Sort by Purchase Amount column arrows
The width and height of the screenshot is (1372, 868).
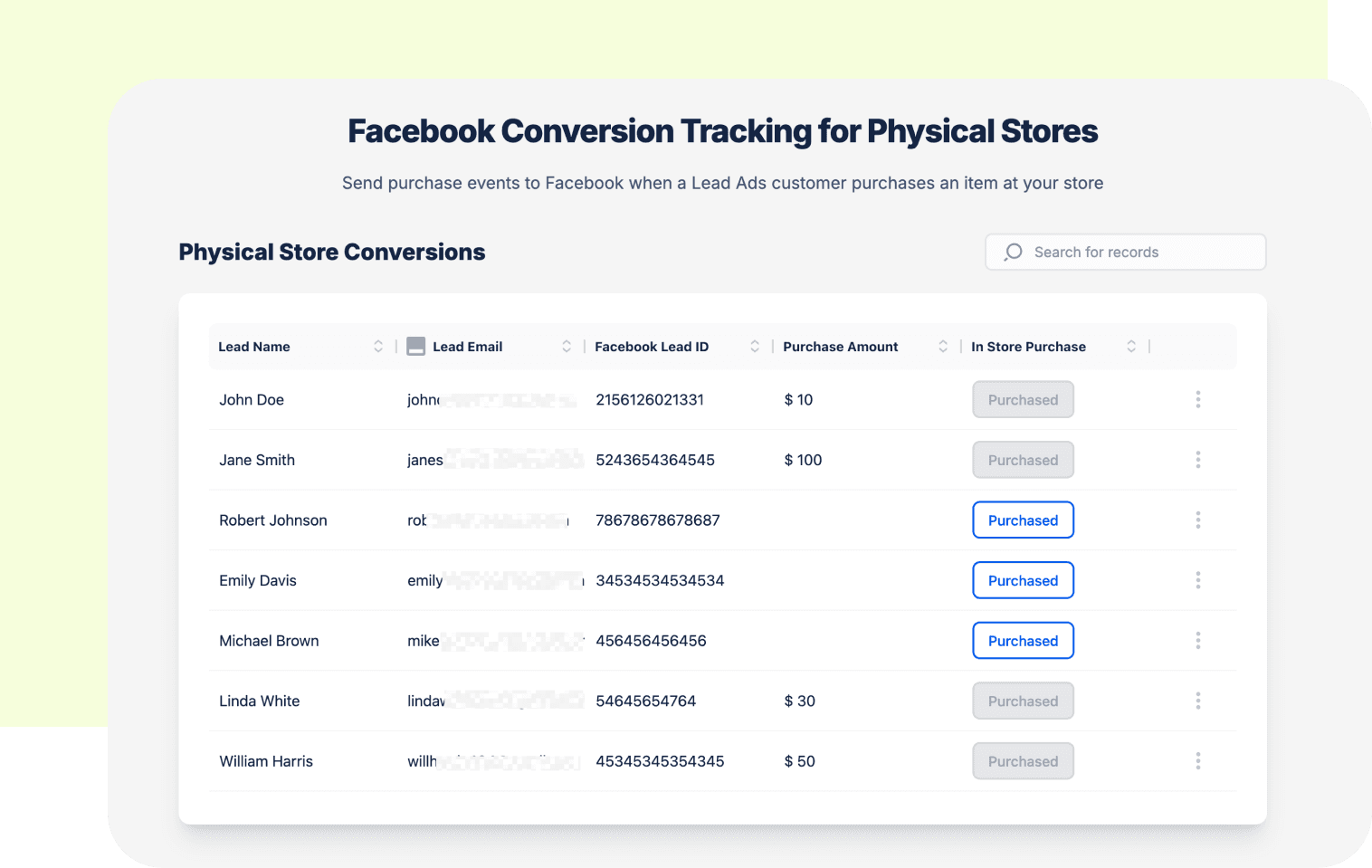[943, 347]
